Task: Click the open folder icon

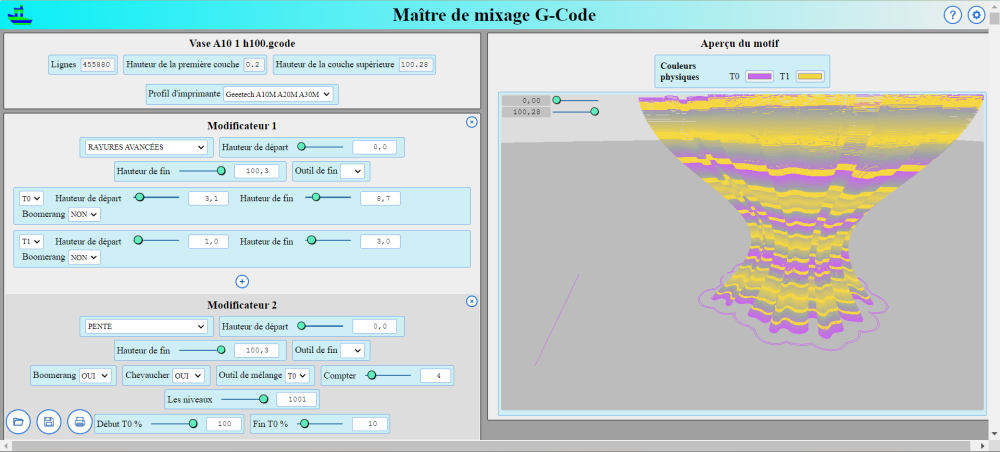Action: point(18,421)
